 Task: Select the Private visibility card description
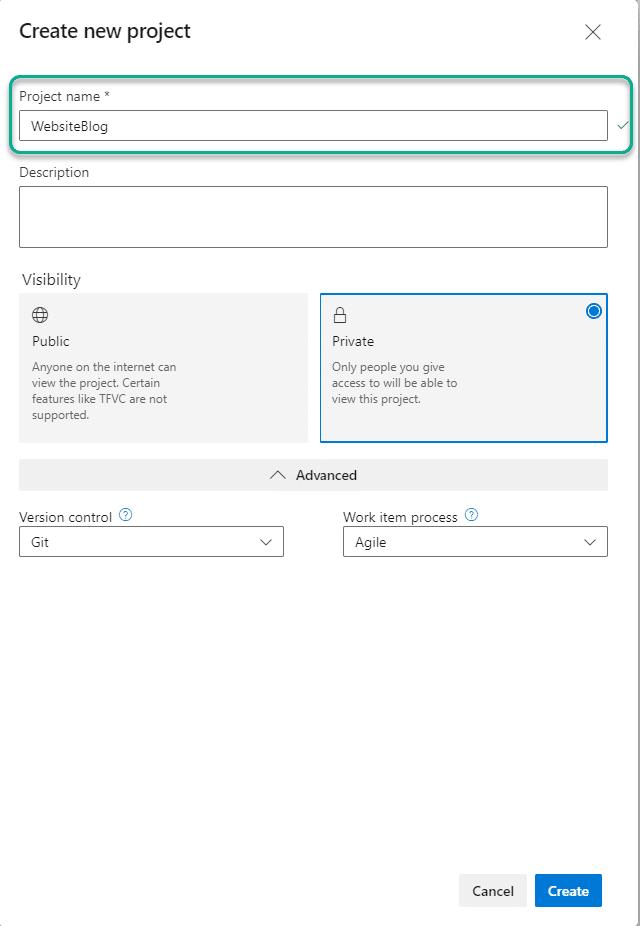[394, 383]
